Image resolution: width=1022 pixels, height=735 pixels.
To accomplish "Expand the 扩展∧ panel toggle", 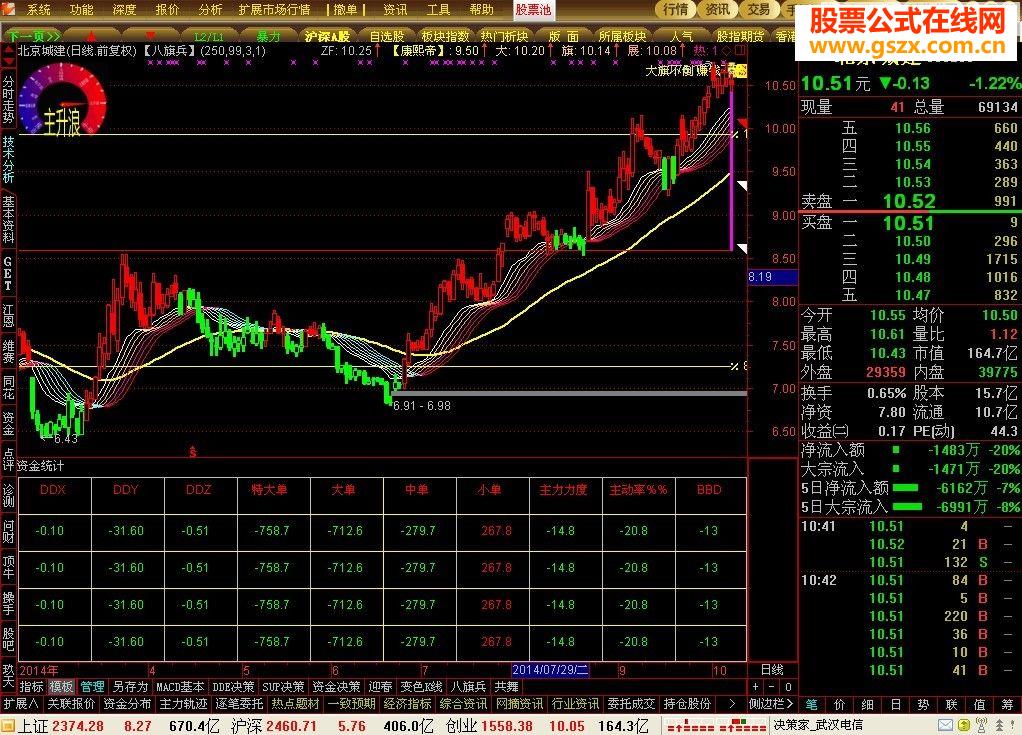I will (x=22, y=704).
